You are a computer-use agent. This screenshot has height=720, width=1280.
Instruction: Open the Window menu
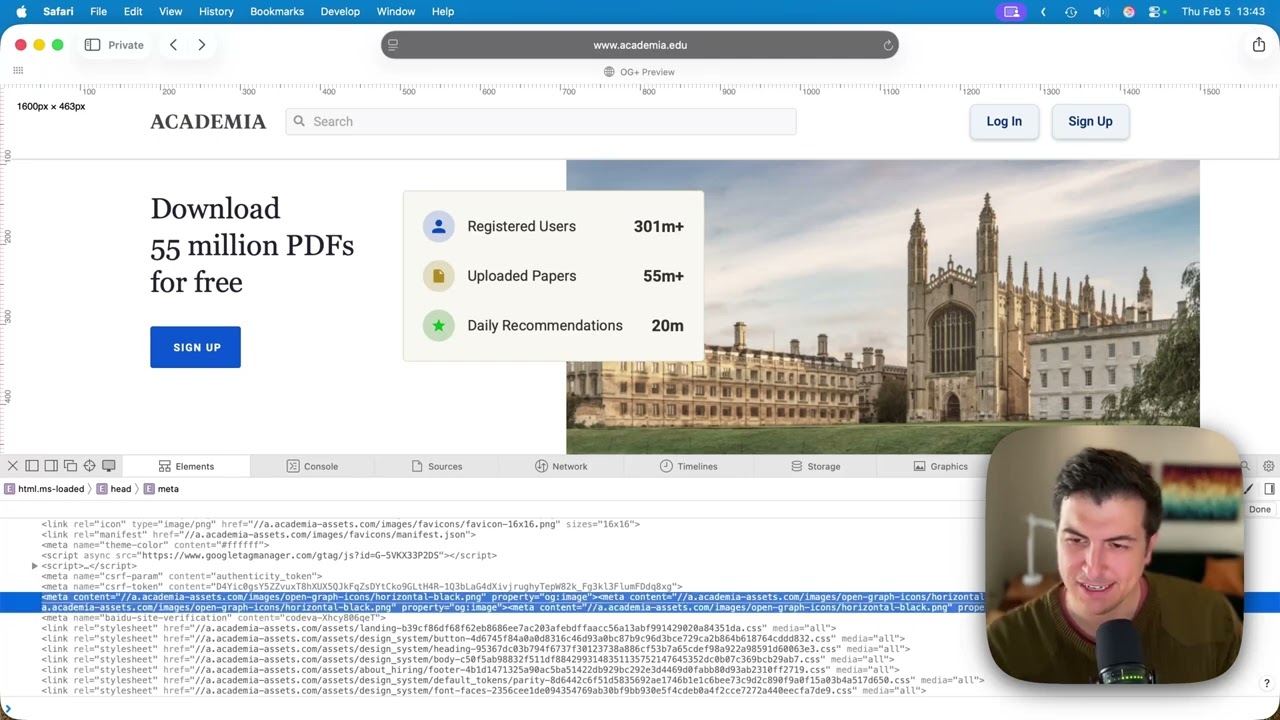pos(396,12)
